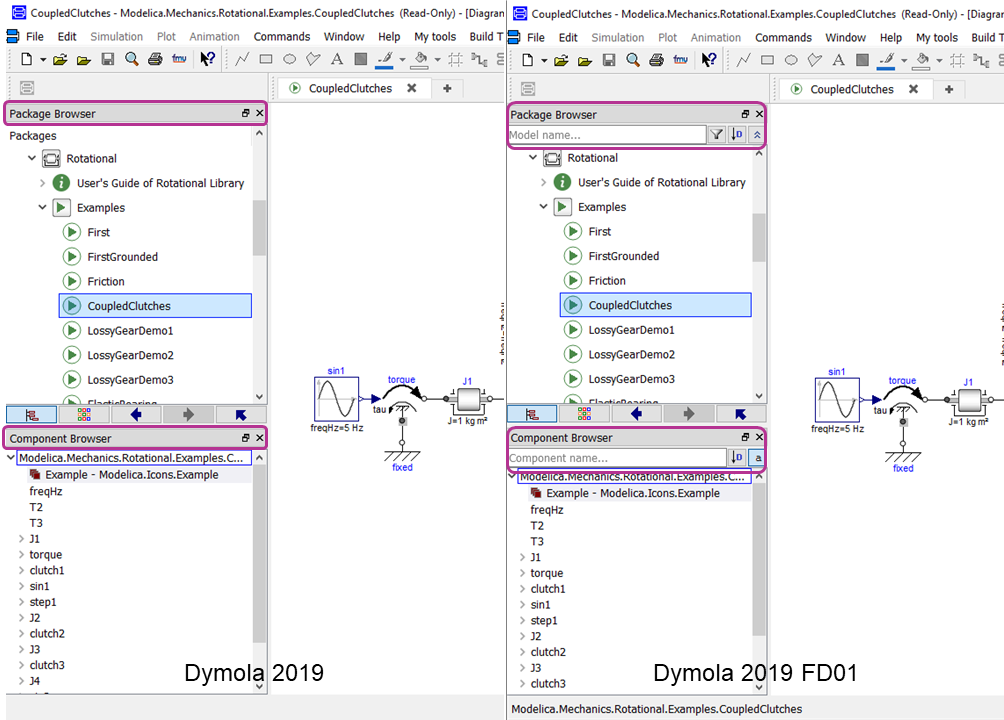Collapse the Examples node in Dymola 2019 FD01

(x=543, y=207)
